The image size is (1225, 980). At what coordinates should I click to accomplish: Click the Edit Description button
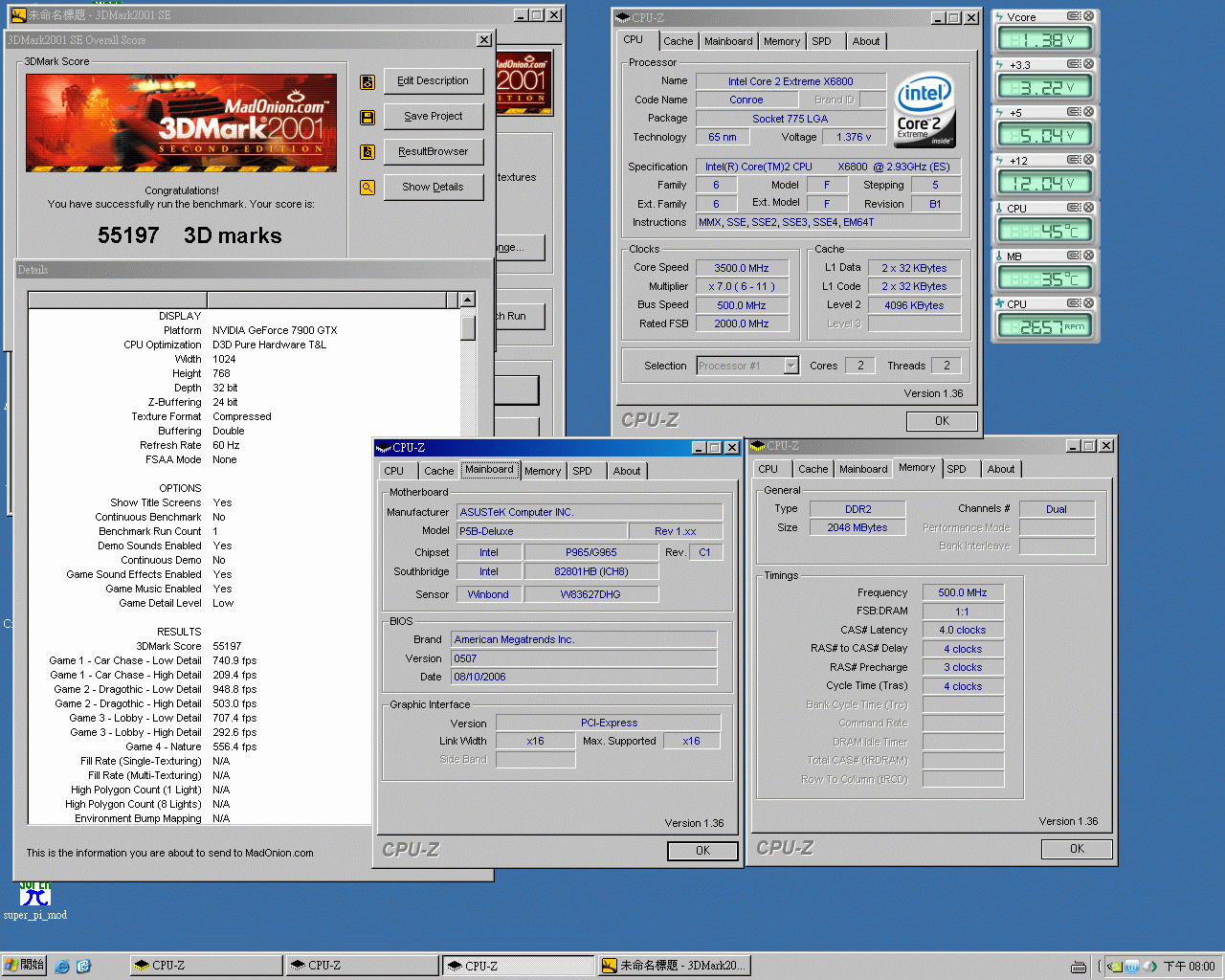pos(434,81)
